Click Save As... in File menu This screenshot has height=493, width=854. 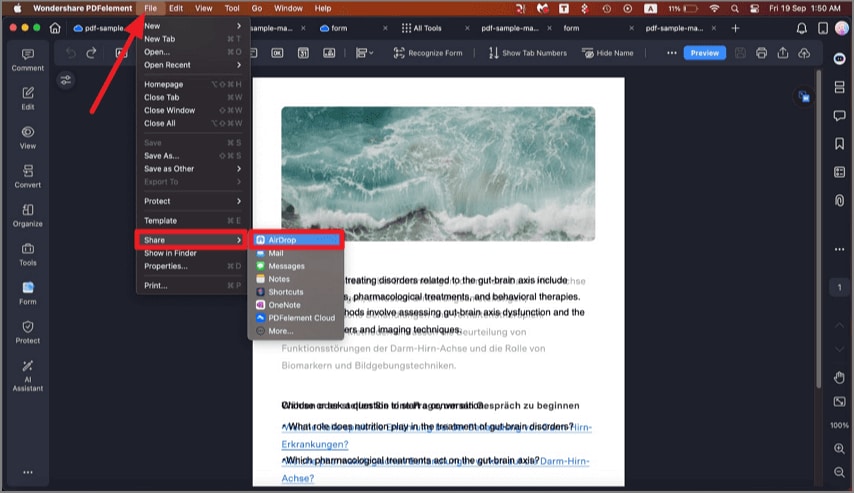coord(192,156)
